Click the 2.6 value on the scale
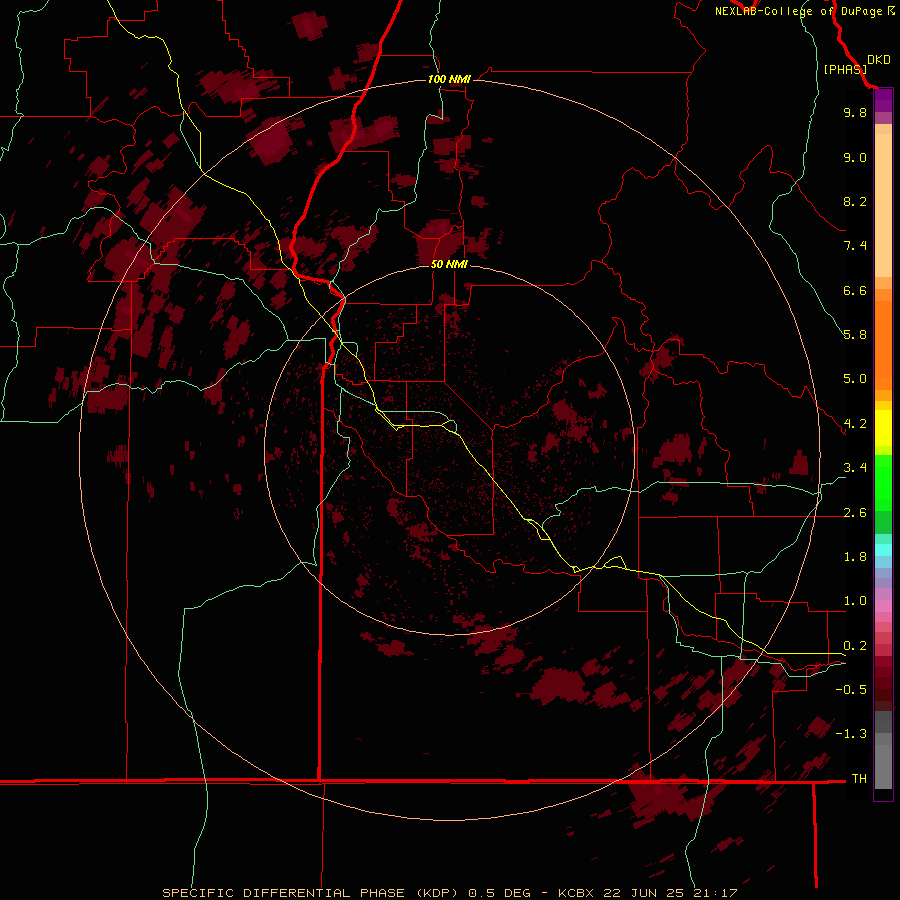Image resolution: width=900 pixels, height=900 pixels. [855, 513]
